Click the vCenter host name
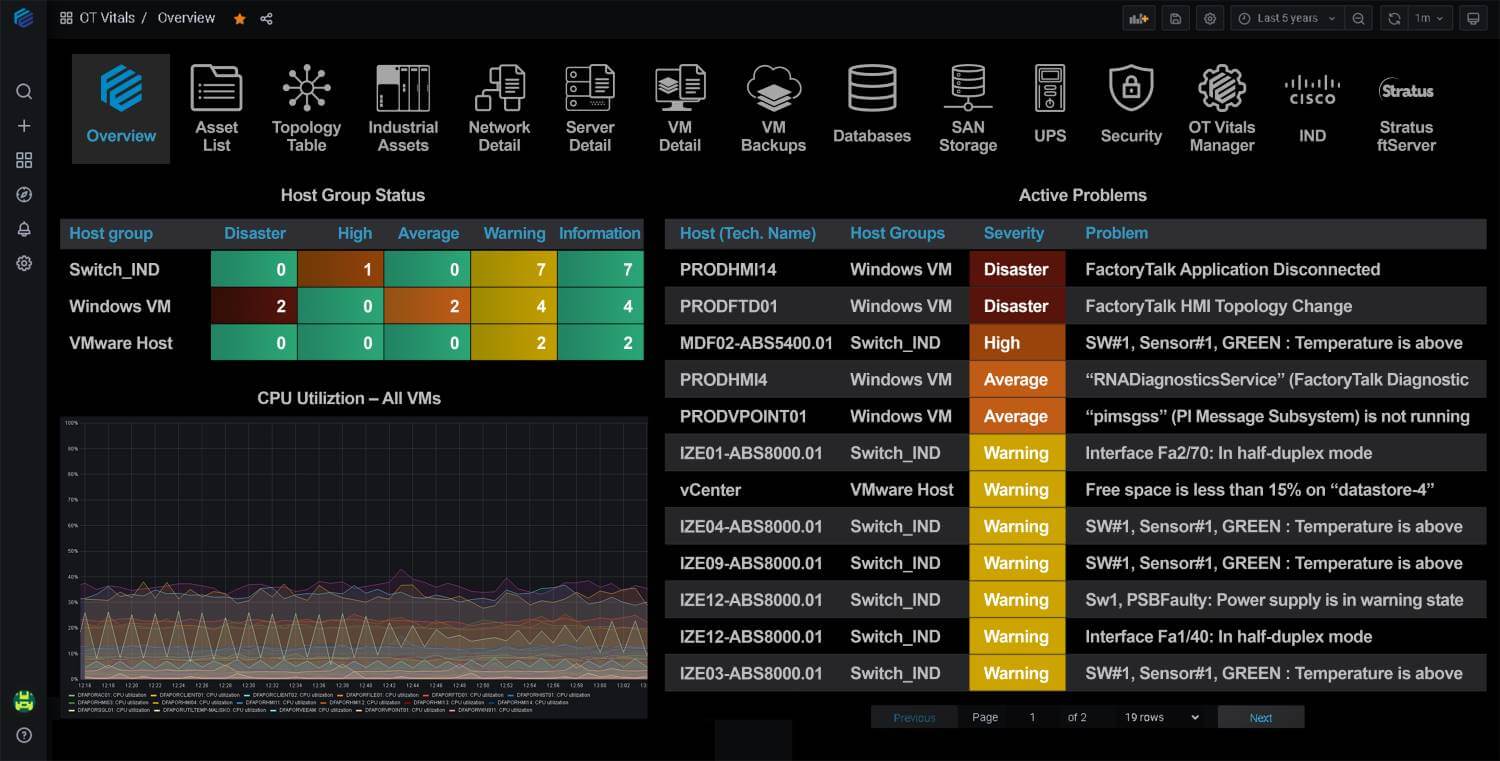This screenshot has width=1500, height=761. point(710,490)
